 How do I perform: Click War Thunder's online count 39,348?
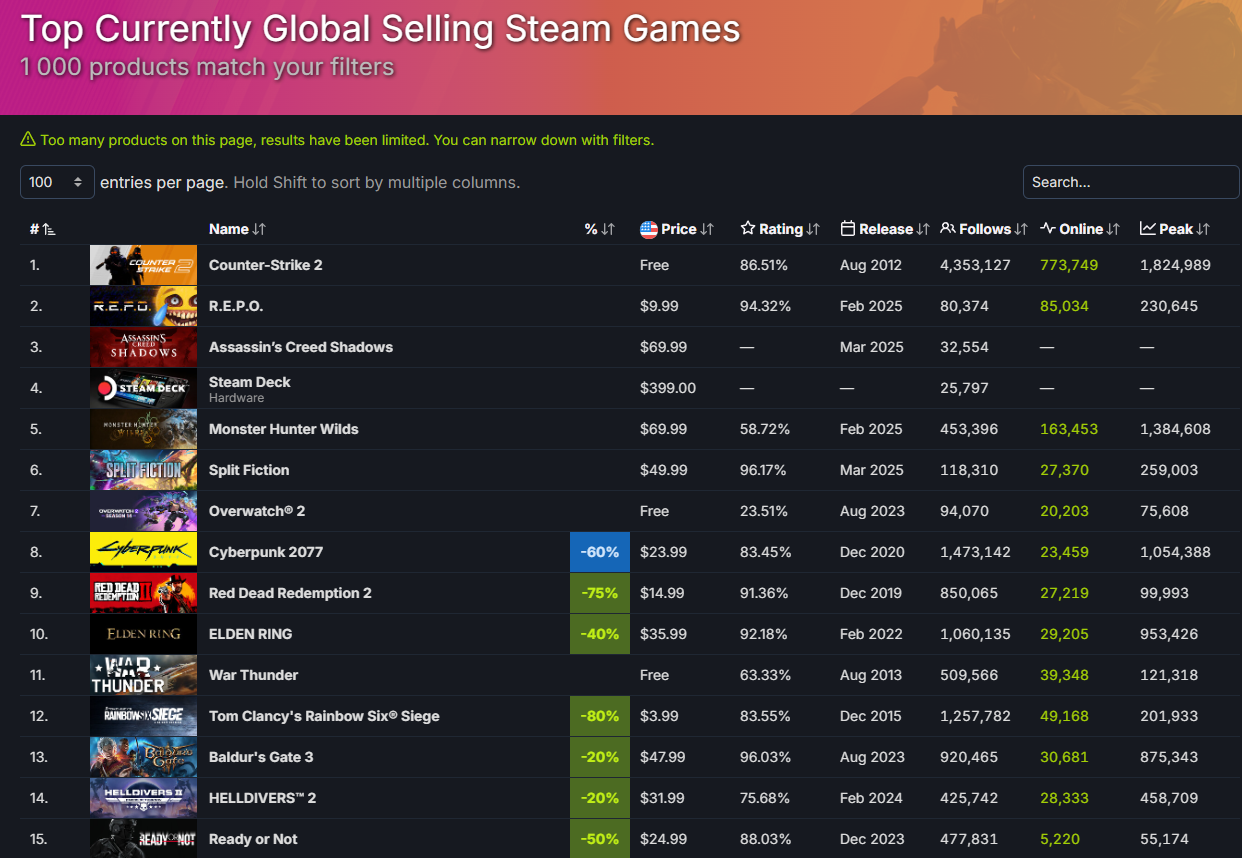(1064, 675)
